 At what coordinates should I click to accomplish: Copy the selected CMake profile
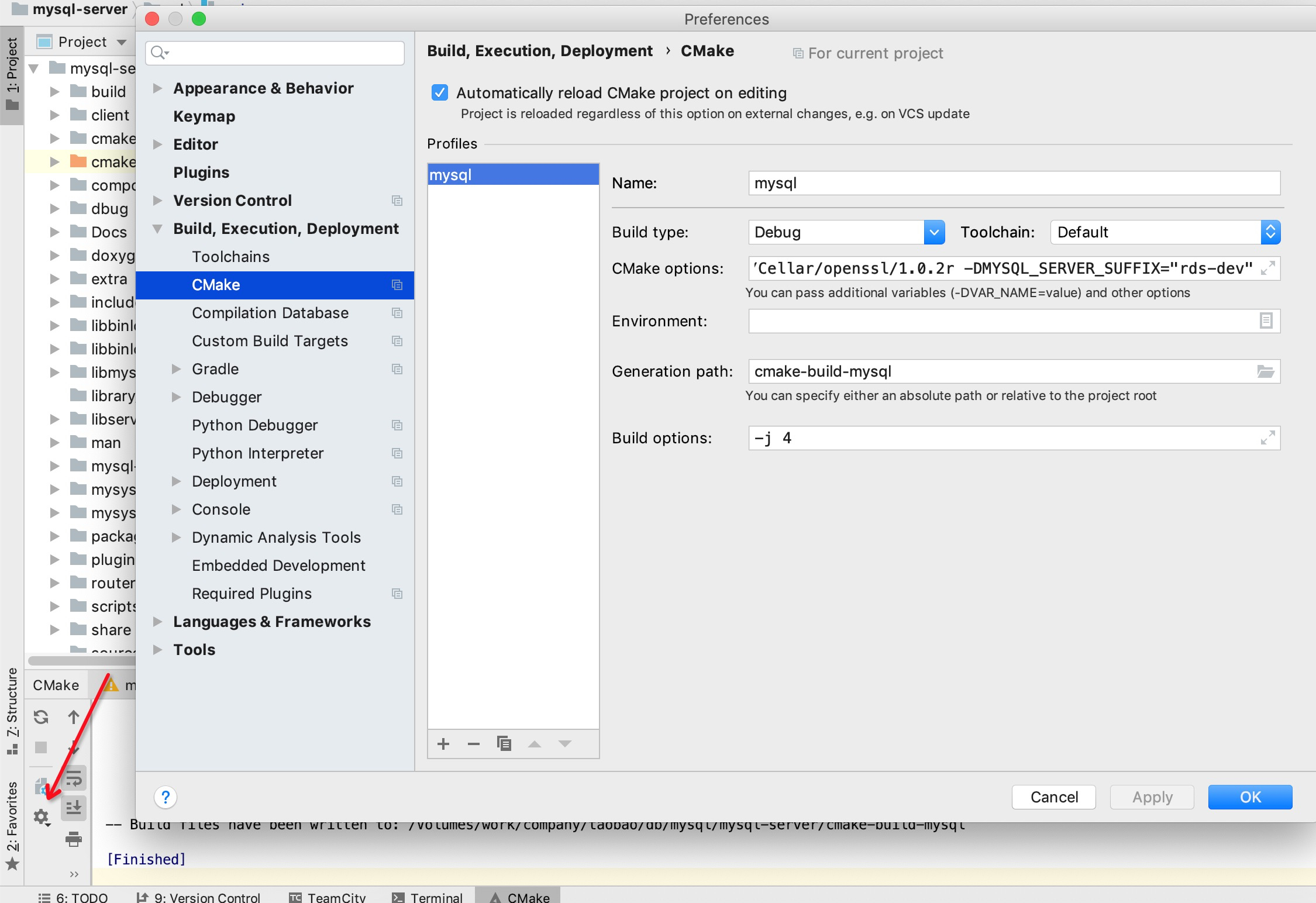point(504,743)
